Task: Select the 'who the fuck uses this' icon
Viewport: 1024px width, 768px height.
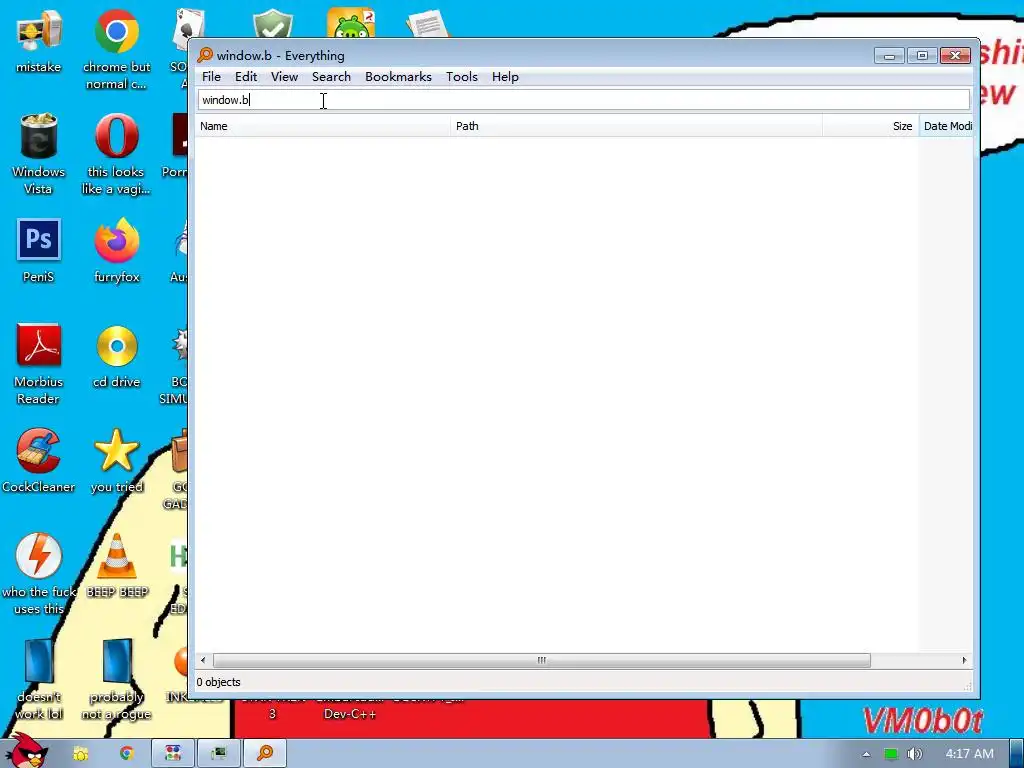Action: point(39,575)
